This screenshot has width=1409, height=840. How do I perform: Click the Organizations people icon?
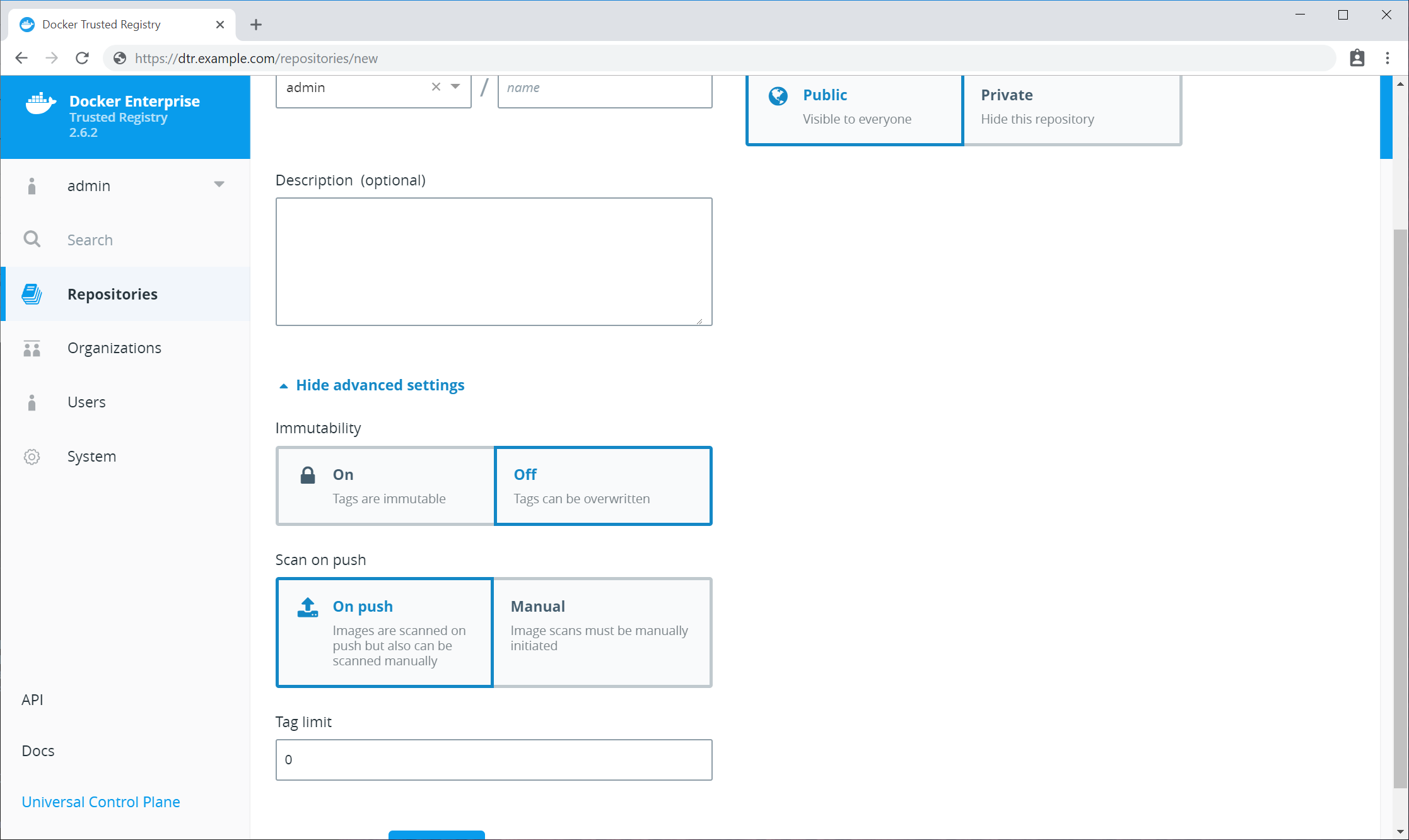[32, 348]
